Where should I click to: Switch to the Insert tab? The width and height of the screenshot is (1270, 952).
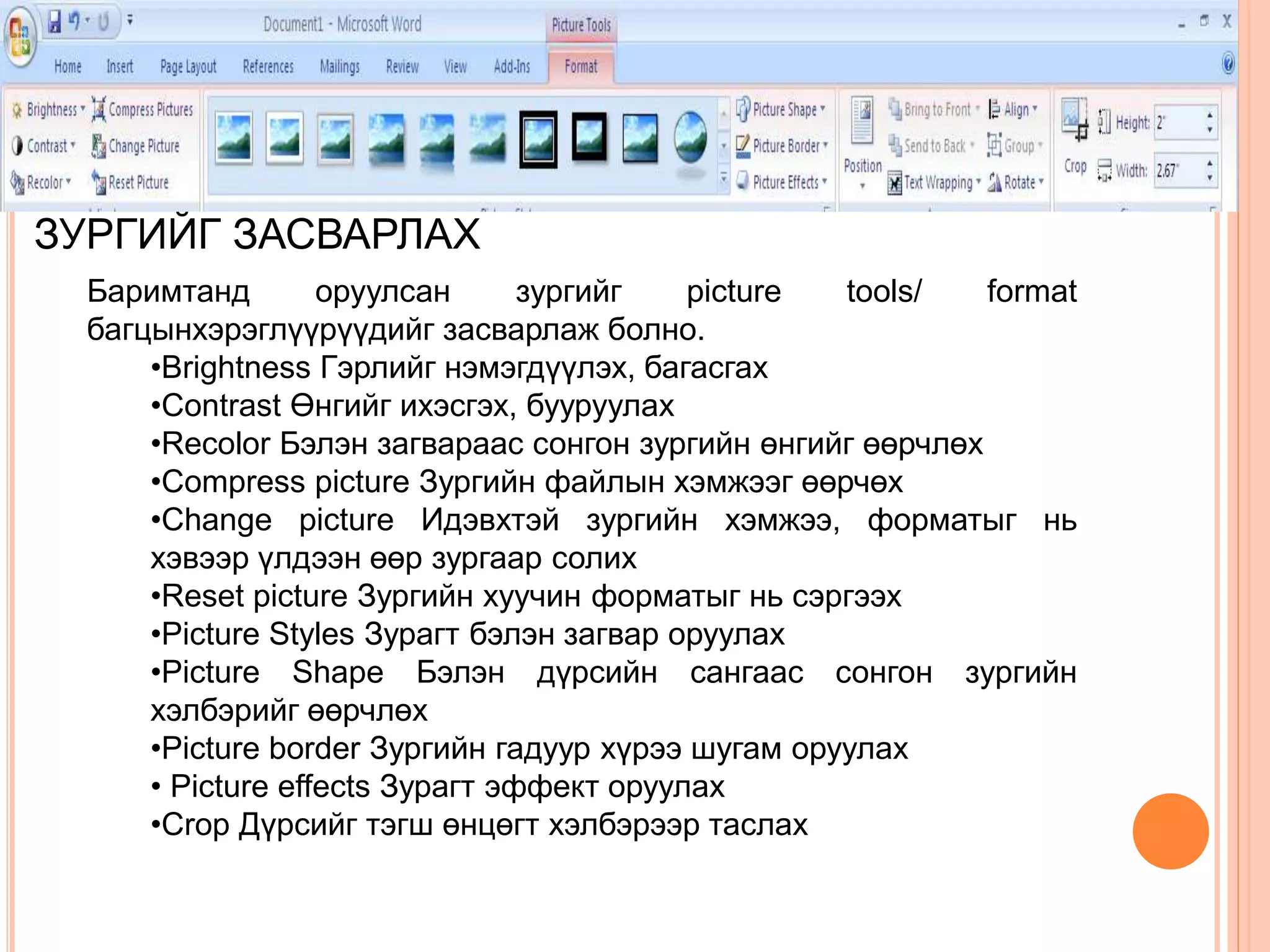click(x=120, y=66)
